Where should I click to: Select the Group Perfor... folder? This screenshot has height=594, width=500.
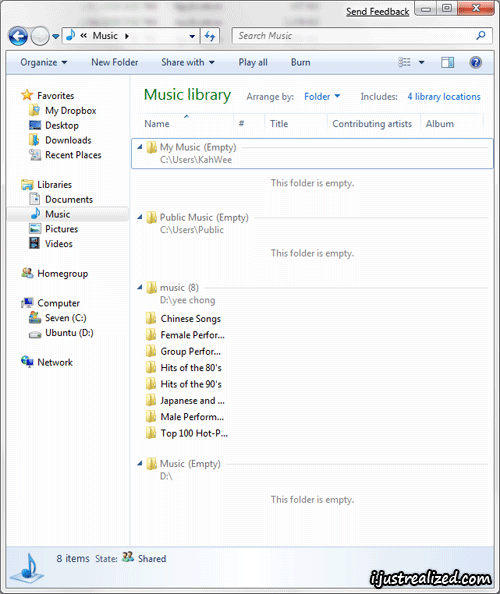(x=183, y=351)
